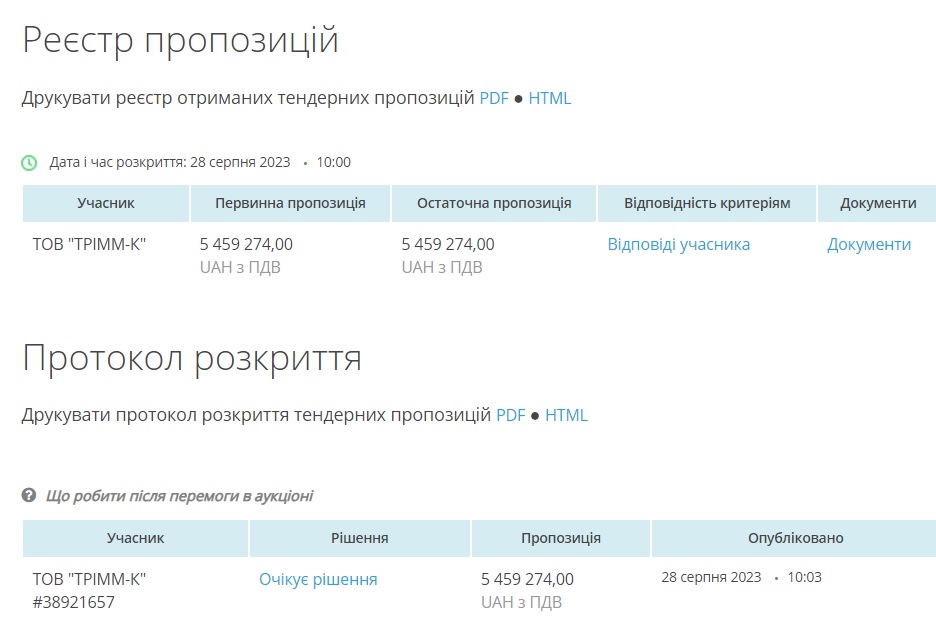Select ТОВ "ТРІММ-К" in protocol table

(x=90, y=579)
